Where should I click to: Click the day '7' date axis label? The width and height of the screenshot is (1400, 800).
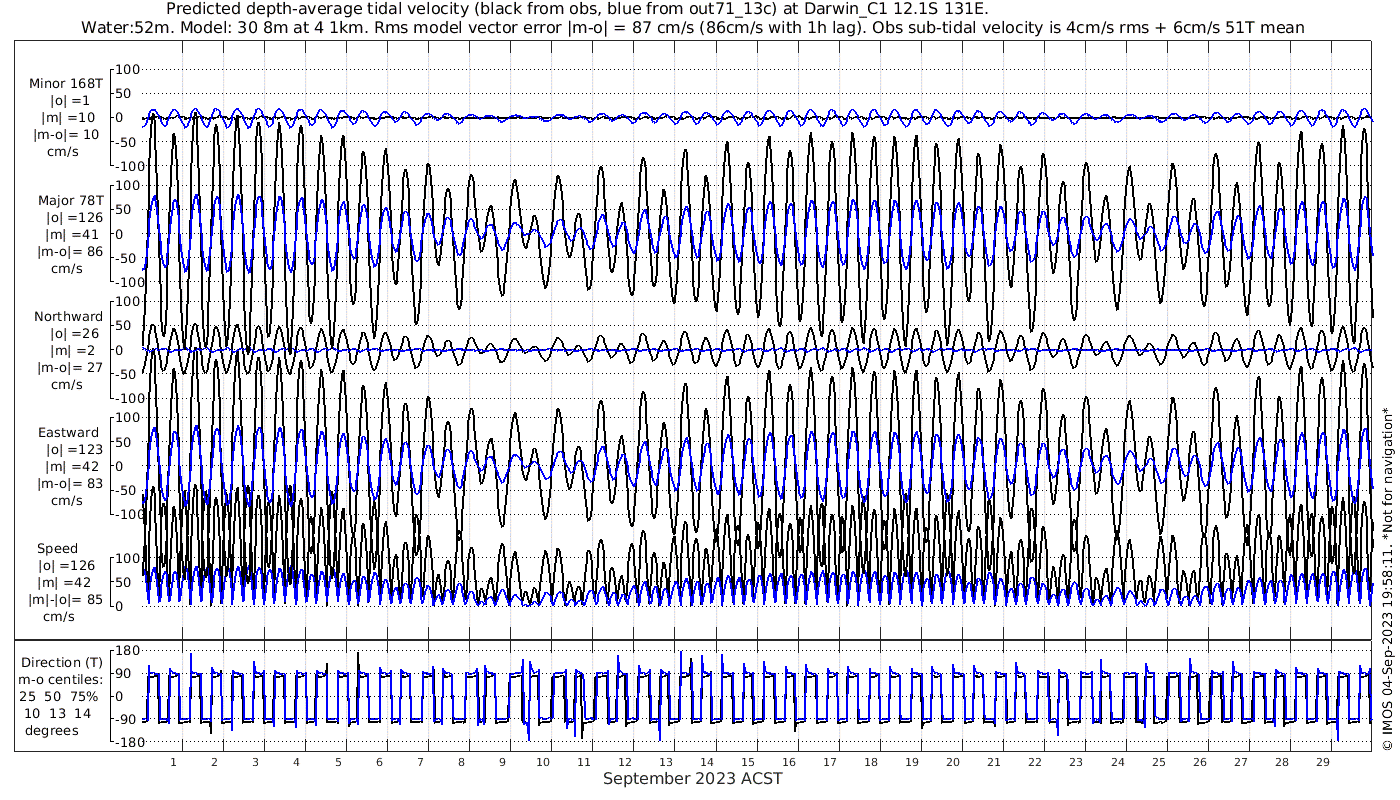420,762
